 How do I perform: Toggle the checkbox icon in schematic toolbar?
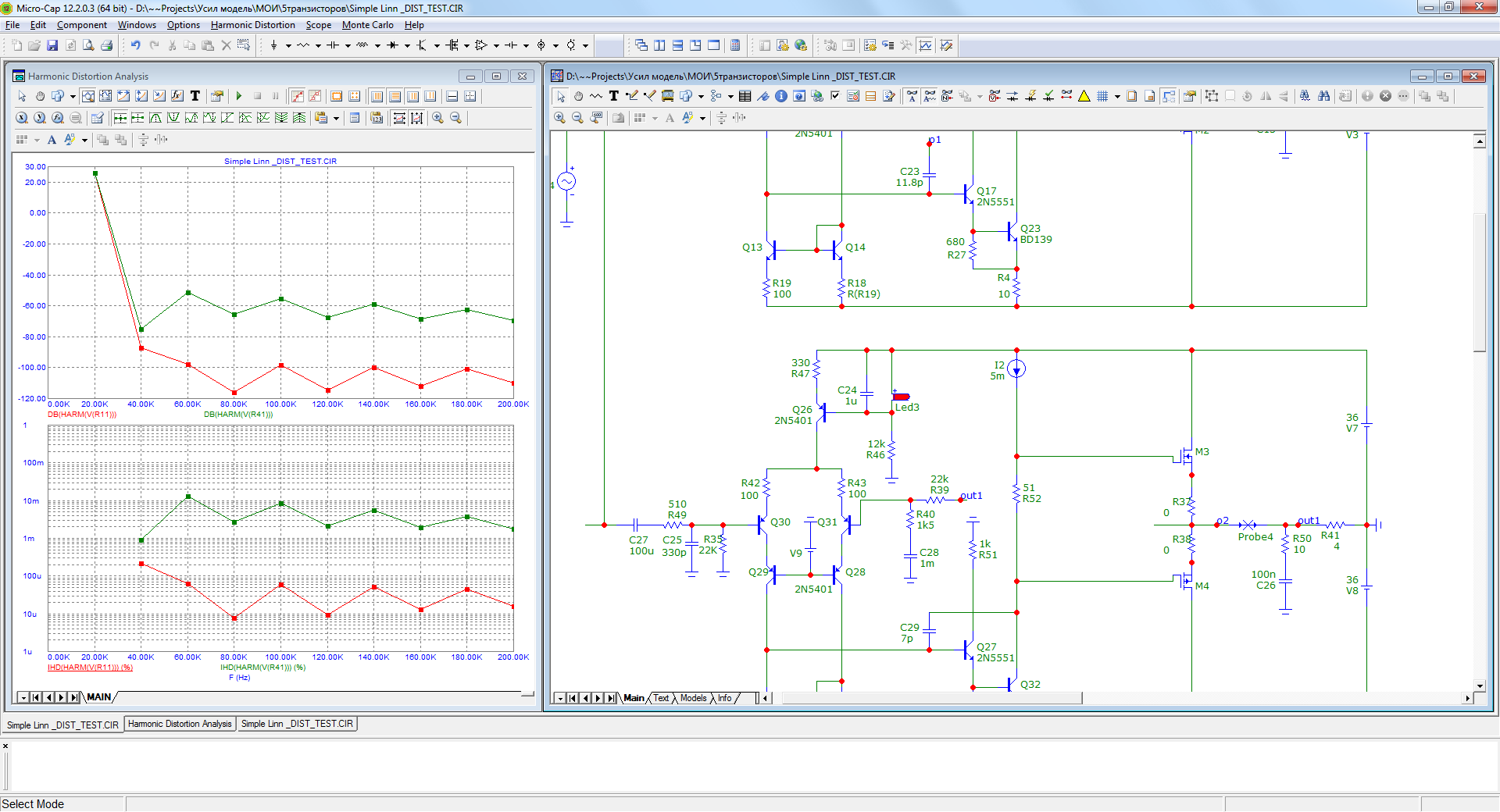[835, 96]
